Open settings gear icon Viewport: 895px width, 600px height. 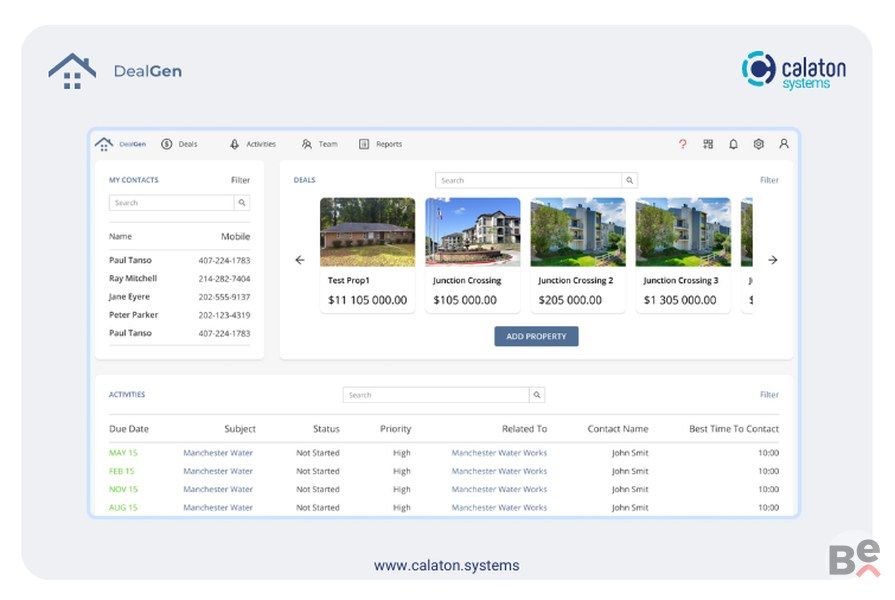pyautogui.click(x=759, y=144)
